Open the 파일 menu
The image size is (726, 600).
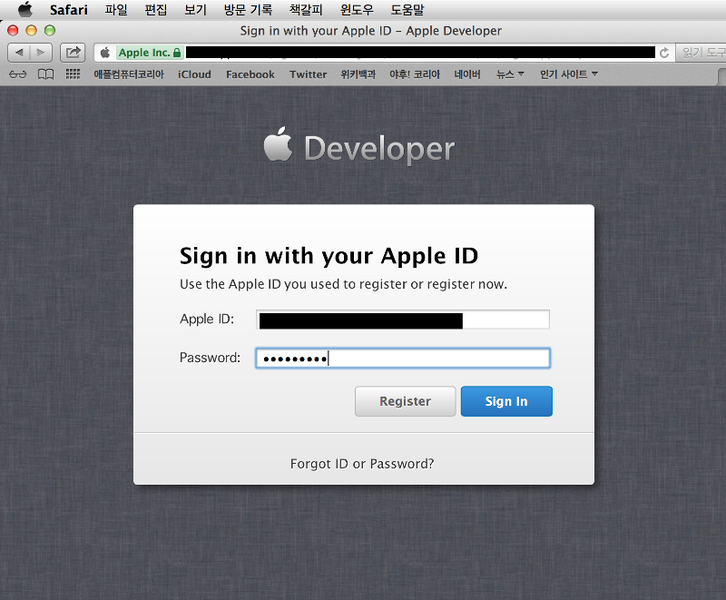pyautogui.click(x=116, y=10)
